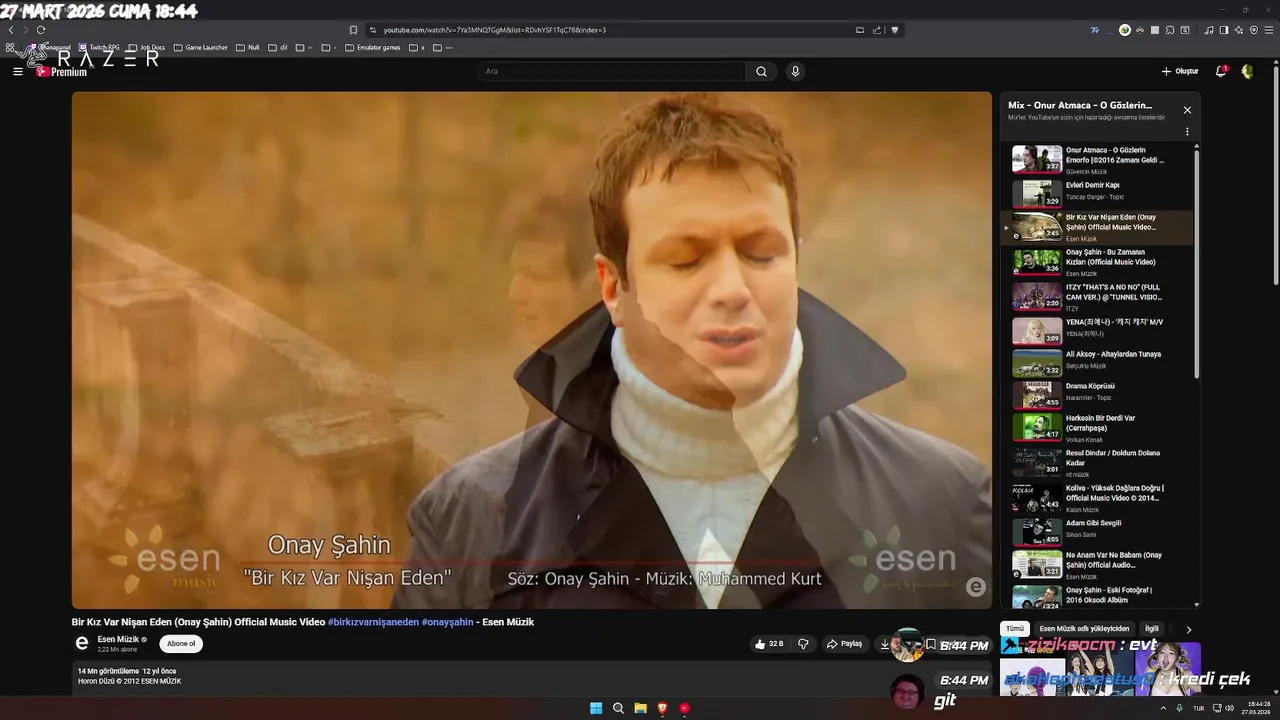
Task: Click the search magnifier button
Action: pyautogui.click(x=761, y=71)
